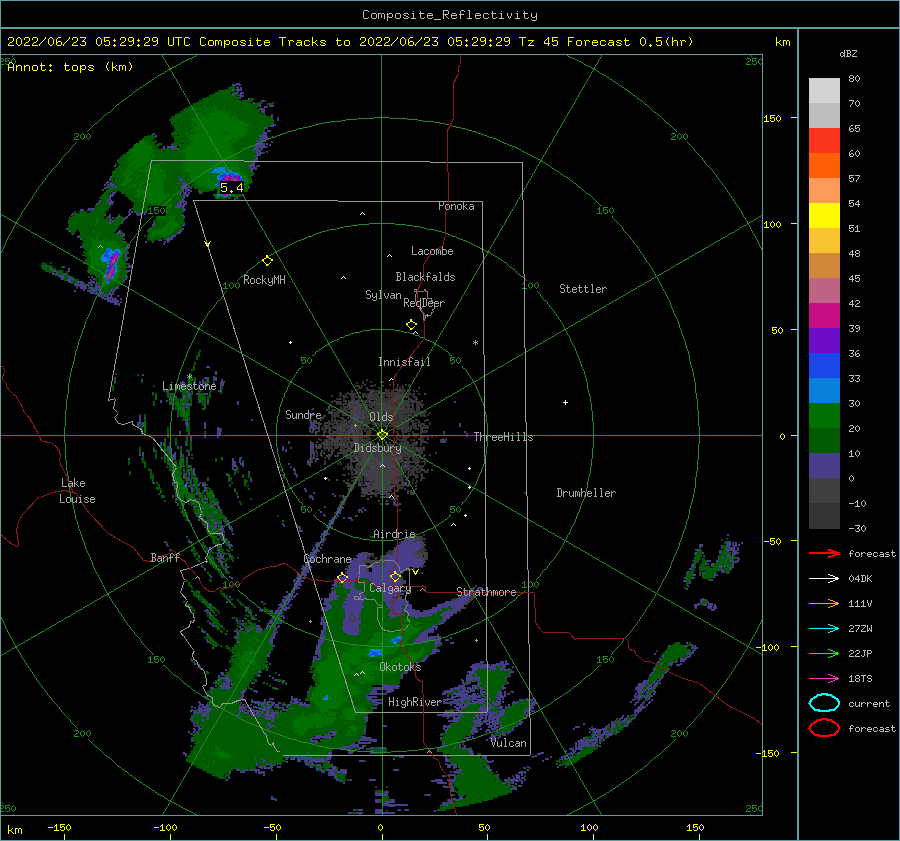Click the red forecast ellipse legend icon

(824, 728)
